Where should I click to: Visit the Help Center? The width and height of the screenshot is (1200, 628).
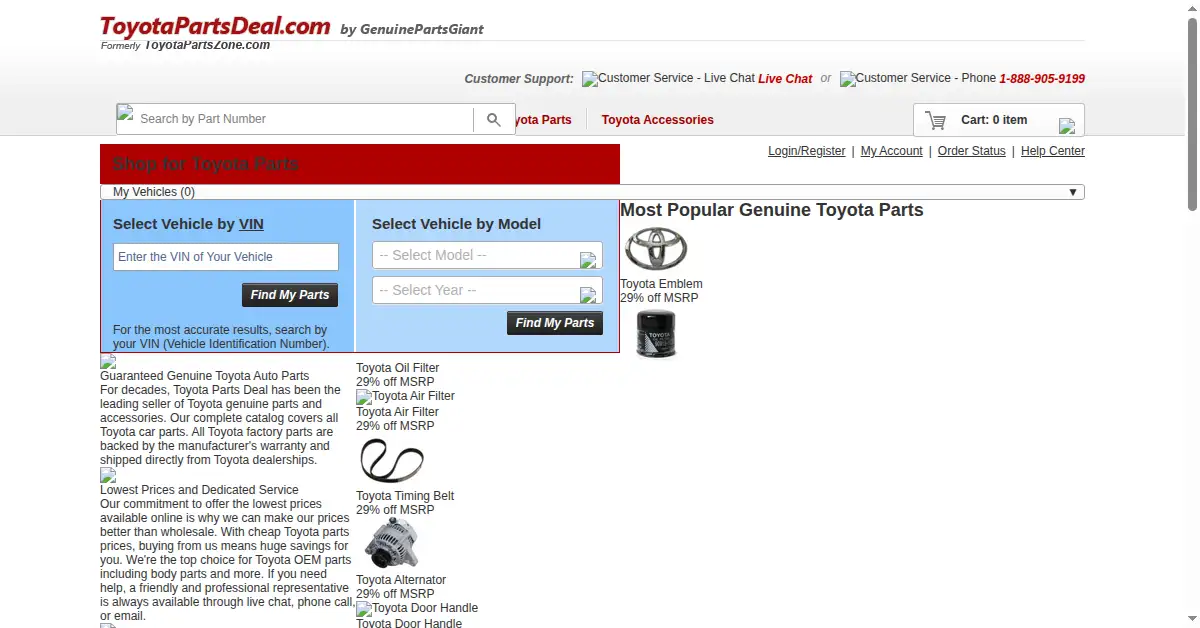pos(1053,151)
